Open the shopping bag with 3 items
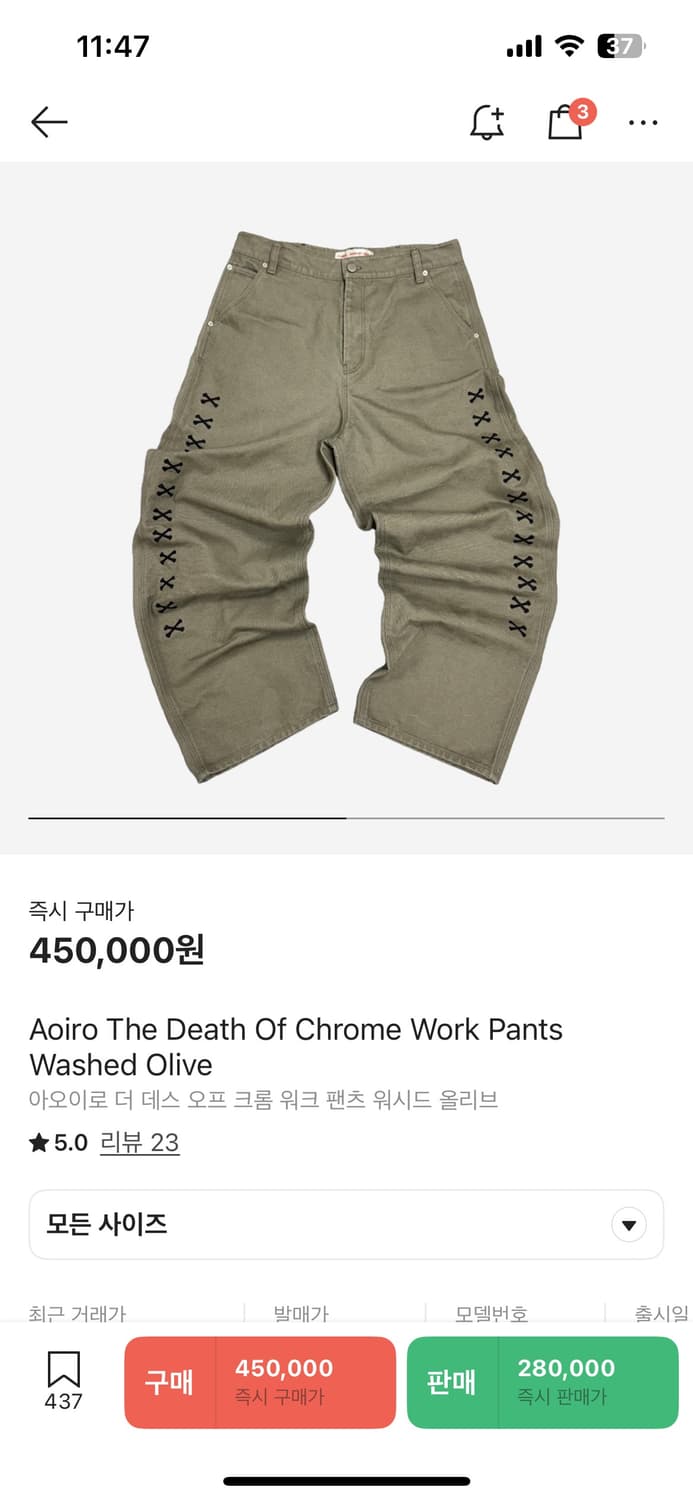This screenshot has width=693, height=1500. pos(569,120)
